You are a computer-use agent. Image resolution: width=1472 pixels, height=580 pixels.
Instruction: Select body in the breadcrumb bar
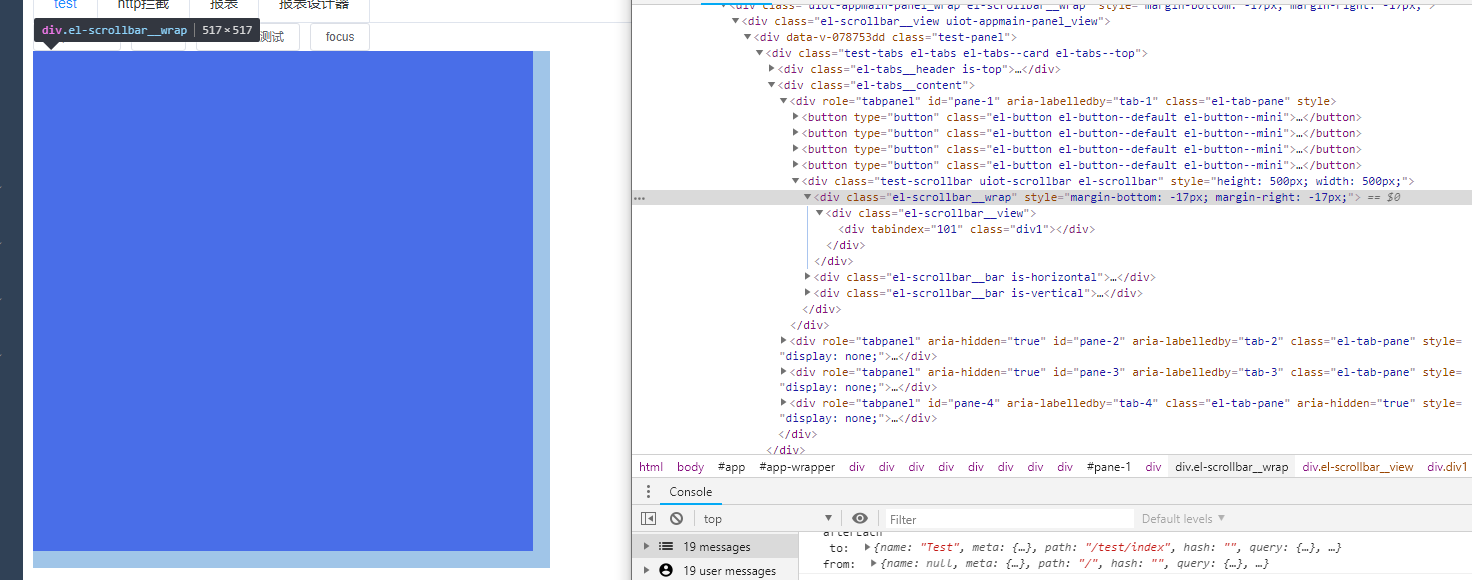click(690, 467)
